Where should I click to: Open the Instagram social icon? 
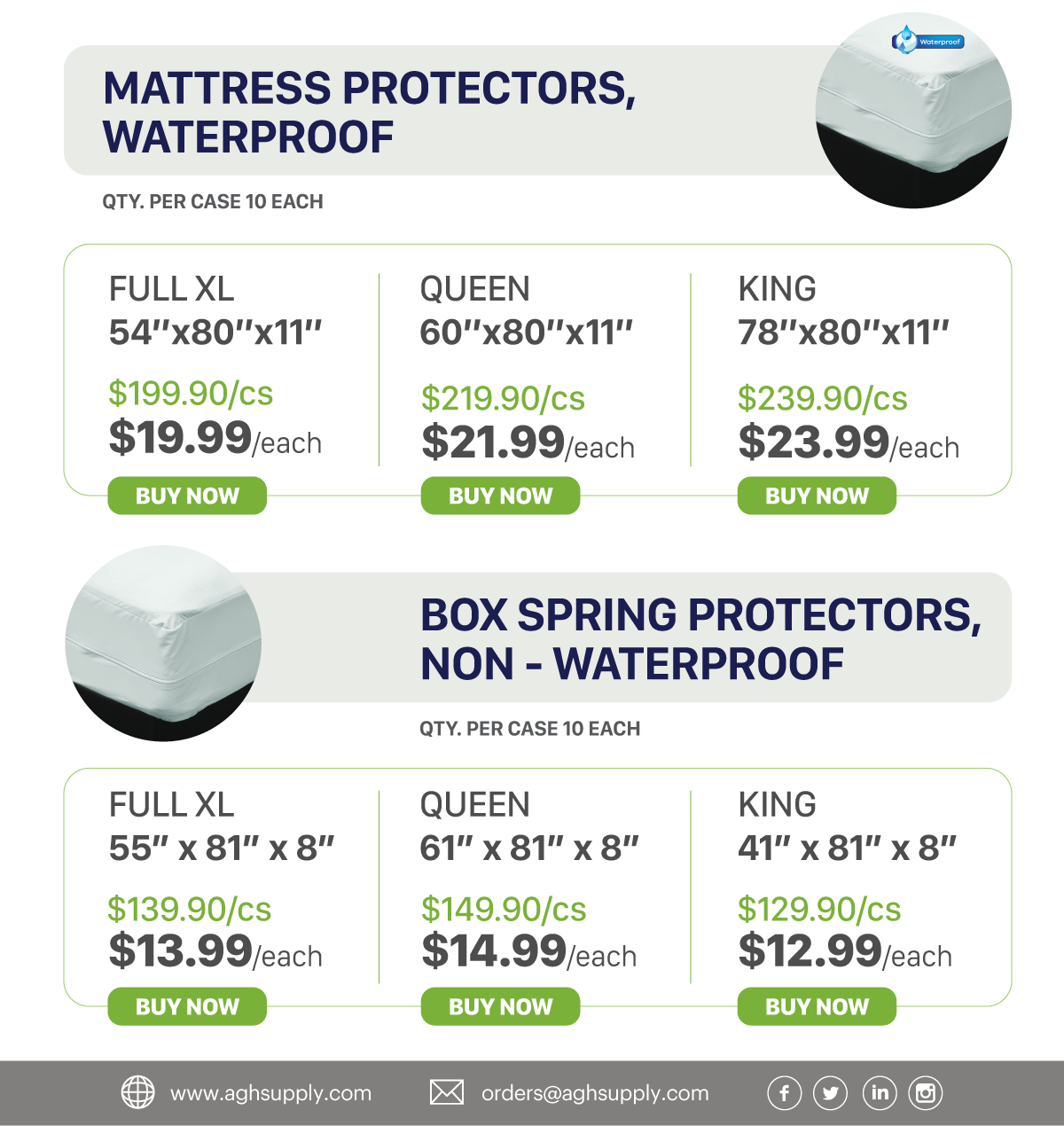click(x=926, y=1093)
